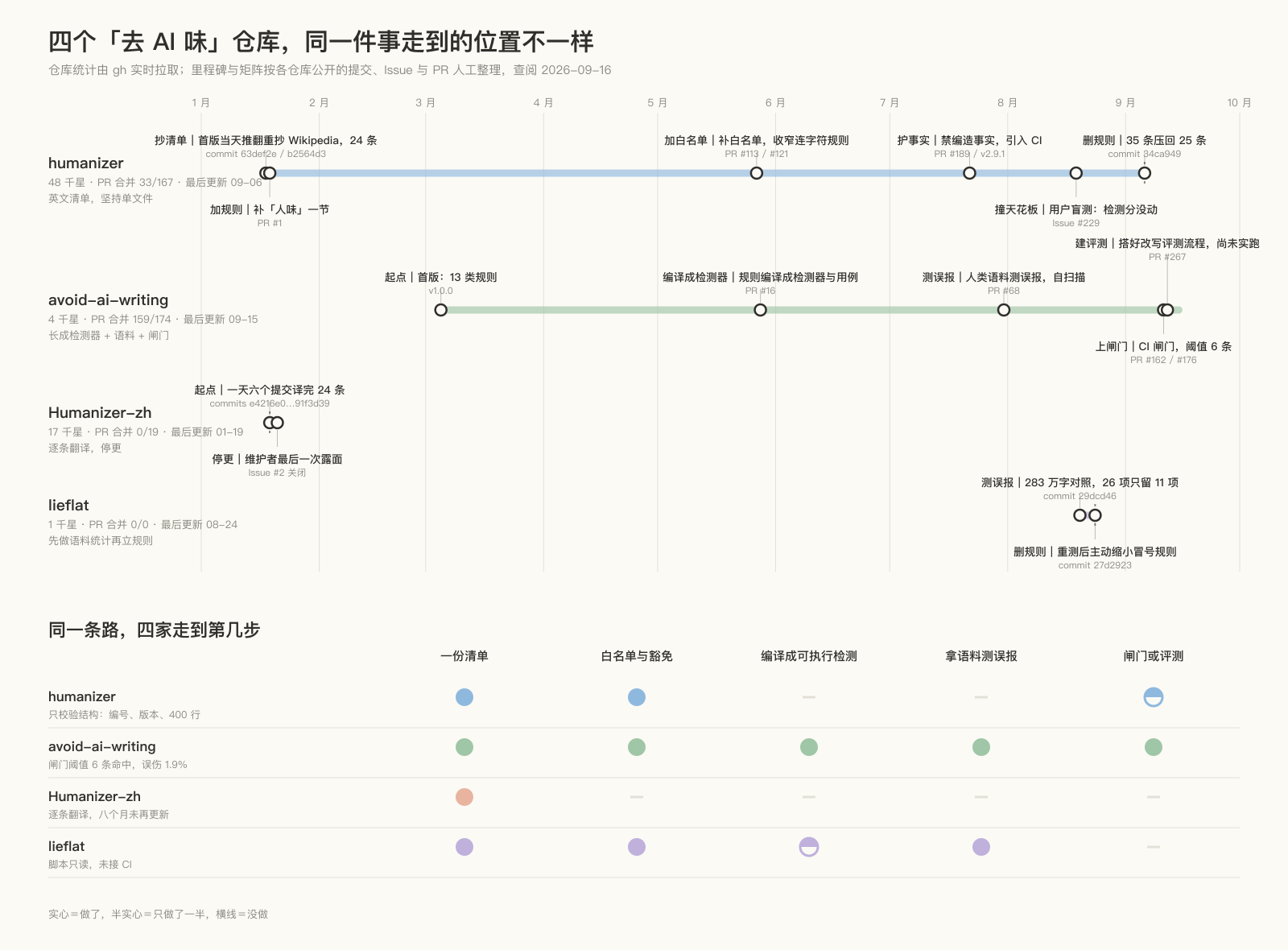This screenshot has width=1288, height=950.
Task: Click avoid-ai-writing's 起点 v1.0.0 marker
Action: [441, 310]
